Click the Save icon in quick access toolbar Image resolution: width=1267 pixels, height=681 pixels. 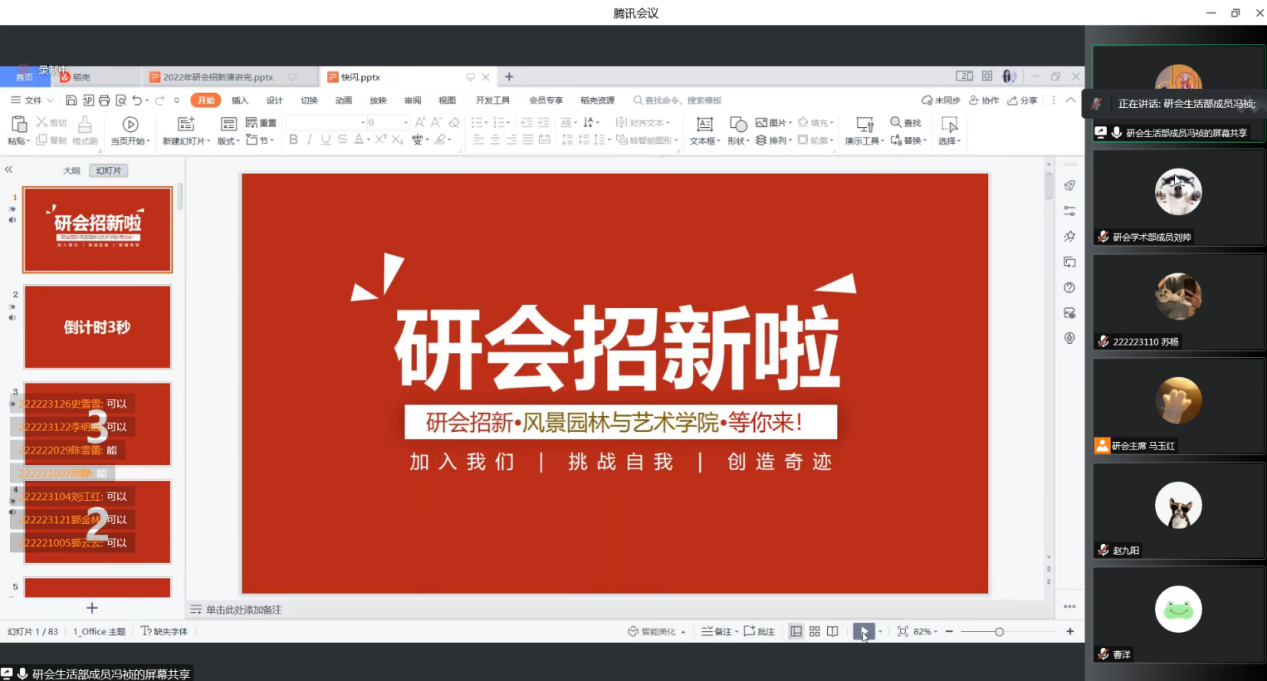click(x=71, y=100)
